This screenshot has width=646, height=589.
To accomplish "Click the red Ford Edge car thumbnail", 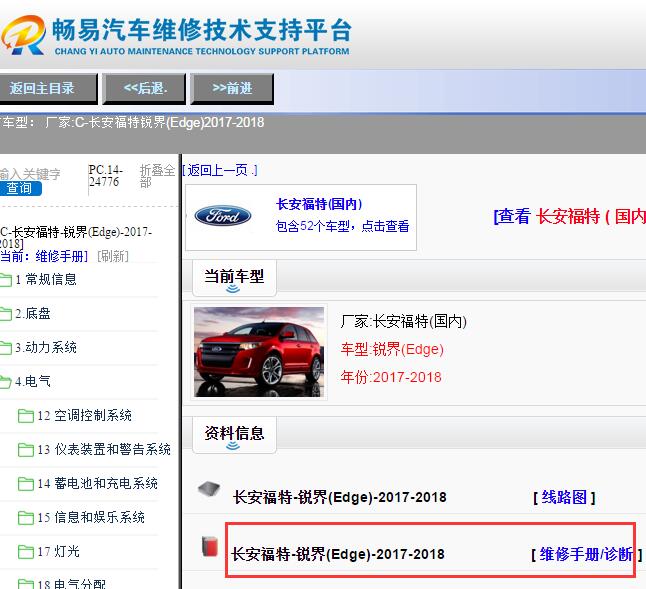I will (x=259, y=352).
